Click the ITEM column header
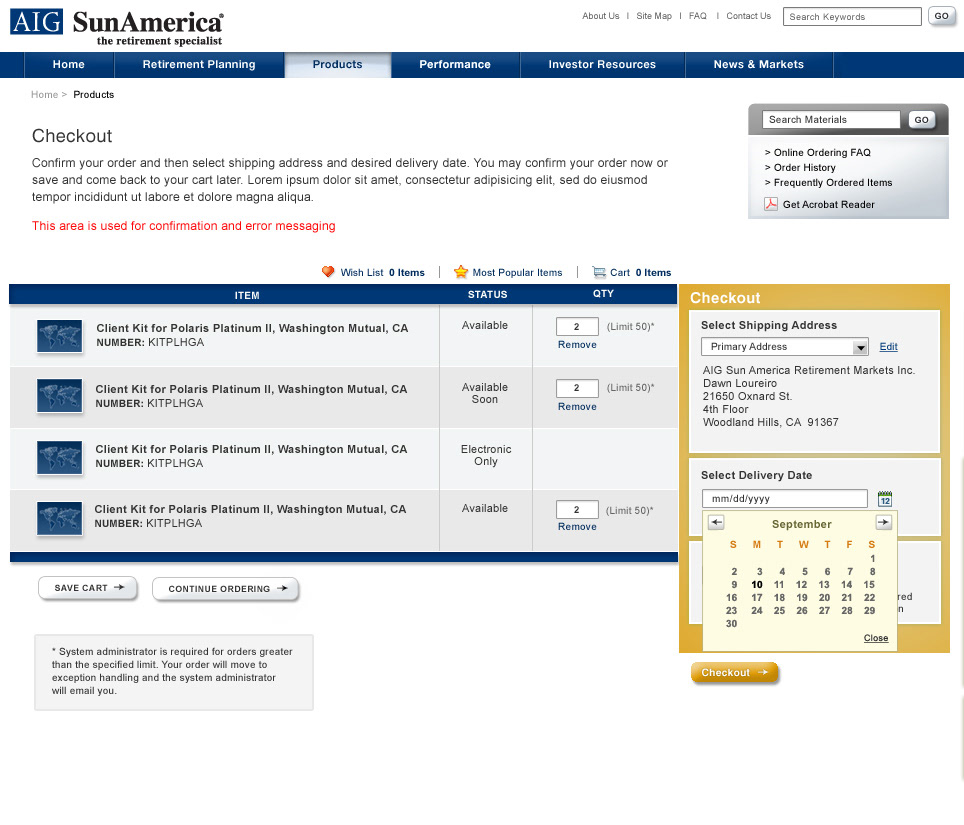 (x=247, y=296)
